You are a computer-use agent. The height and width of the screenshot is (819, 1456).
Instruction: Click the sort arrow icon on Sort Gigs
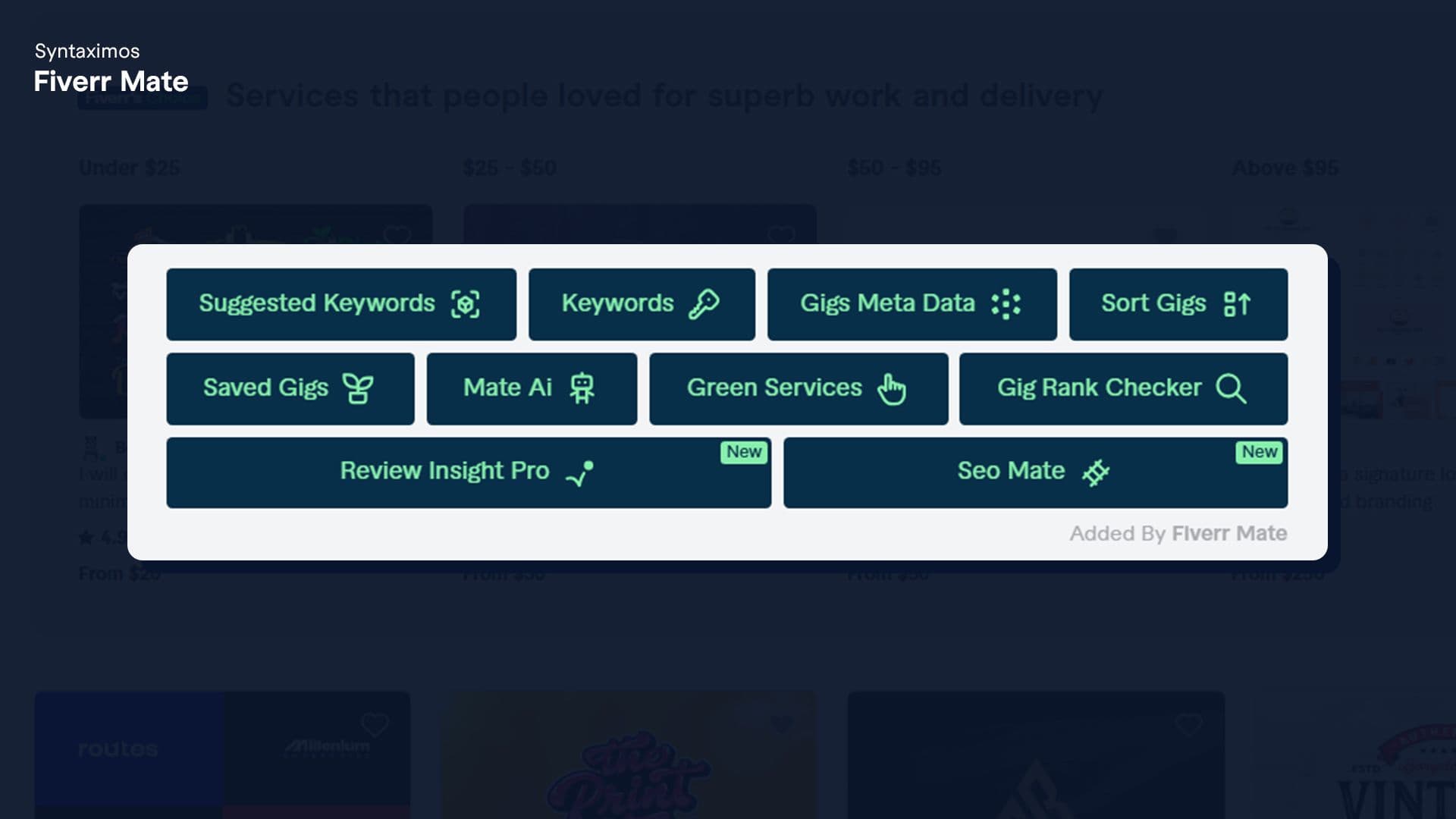point(1237,304)
